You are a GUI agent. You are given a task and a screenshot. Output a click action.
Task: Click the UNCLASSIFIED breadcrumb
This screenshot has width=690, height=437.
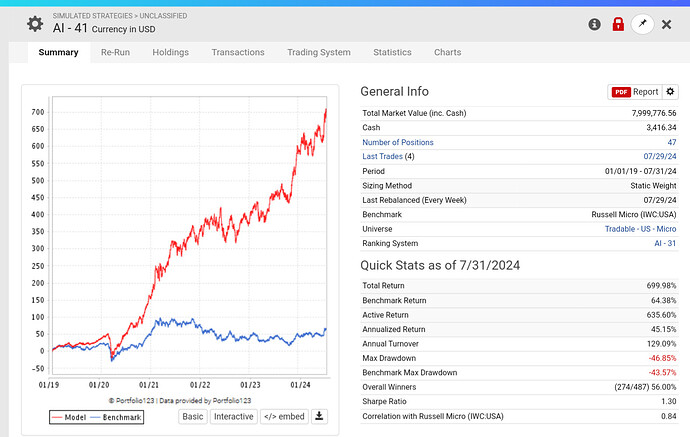coord(163,16)
